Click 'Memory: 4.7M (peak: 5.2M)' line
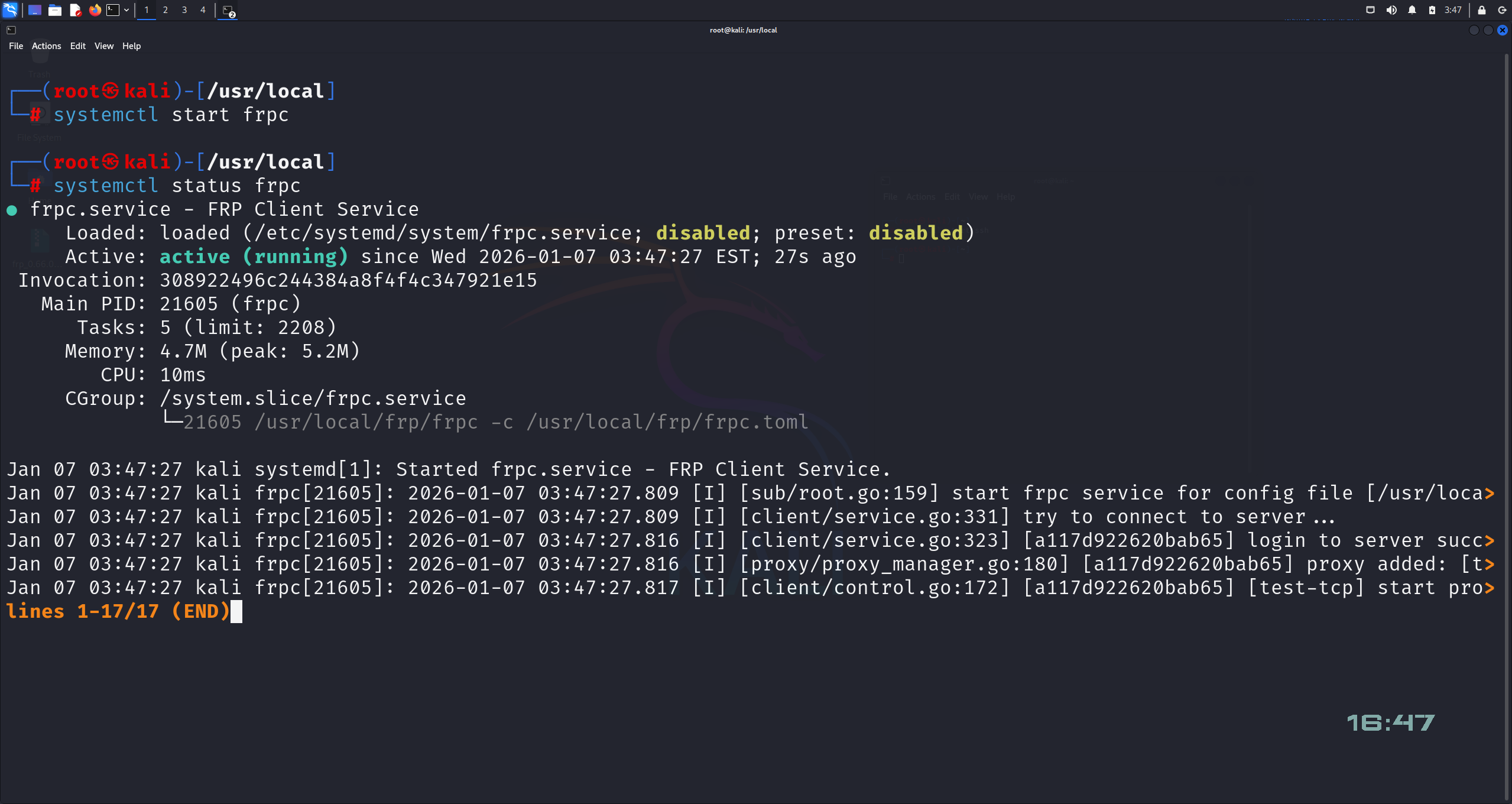This screenshot has height=804, width=1512. coord(213,351)
